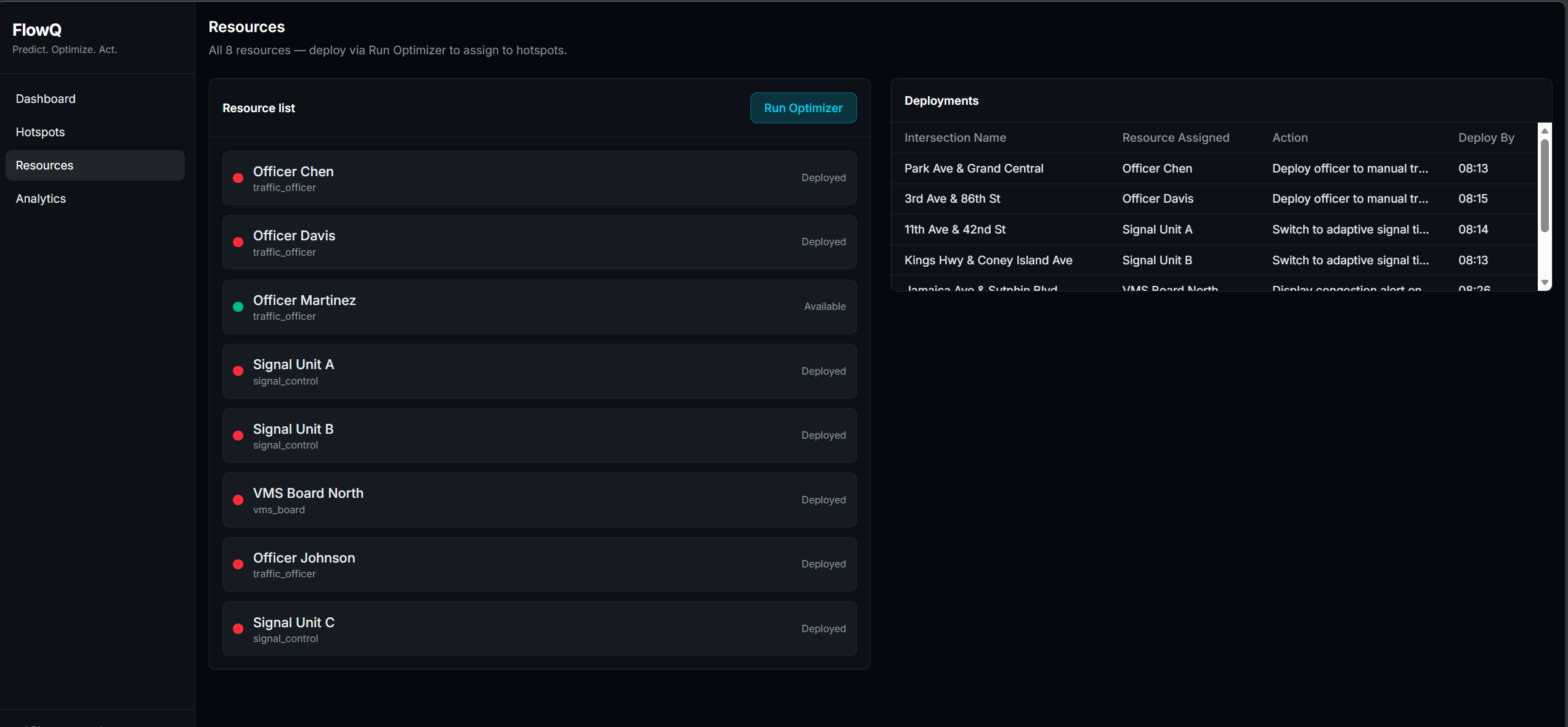Image resolution: width=1568 pixels, height=727 pixels.
Task: Open the Dashboard page
Action: click(46, 99)
